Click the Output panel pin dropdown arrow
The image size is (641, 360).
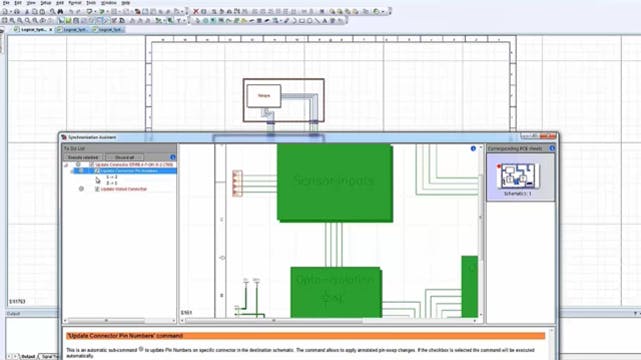click(x=635, y=313)
